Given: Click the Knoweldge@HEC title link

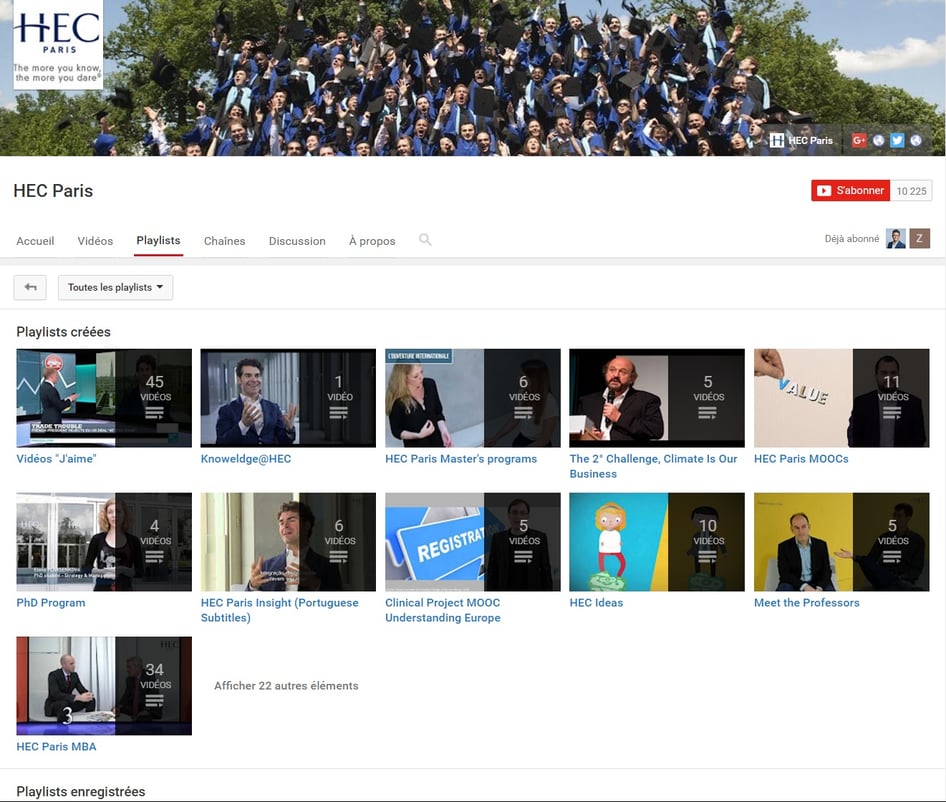Looking at the screenshot, I should tap(246, 459).
